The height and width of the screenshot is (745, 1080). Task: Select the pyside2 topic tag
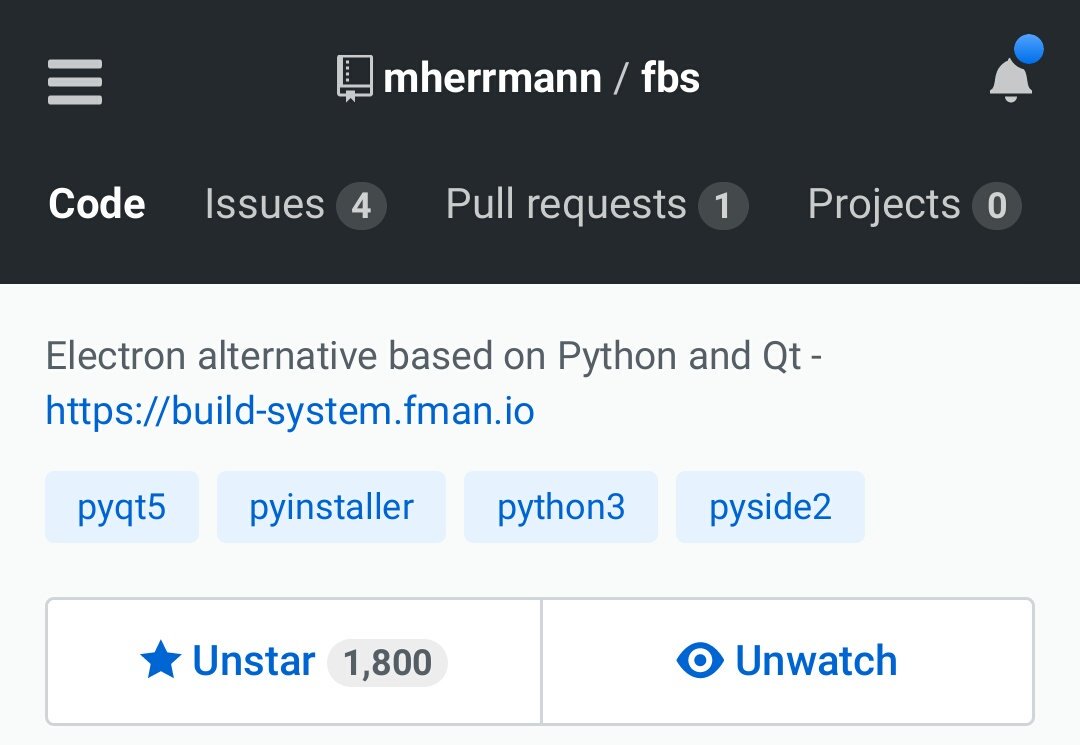coord(770,507)
